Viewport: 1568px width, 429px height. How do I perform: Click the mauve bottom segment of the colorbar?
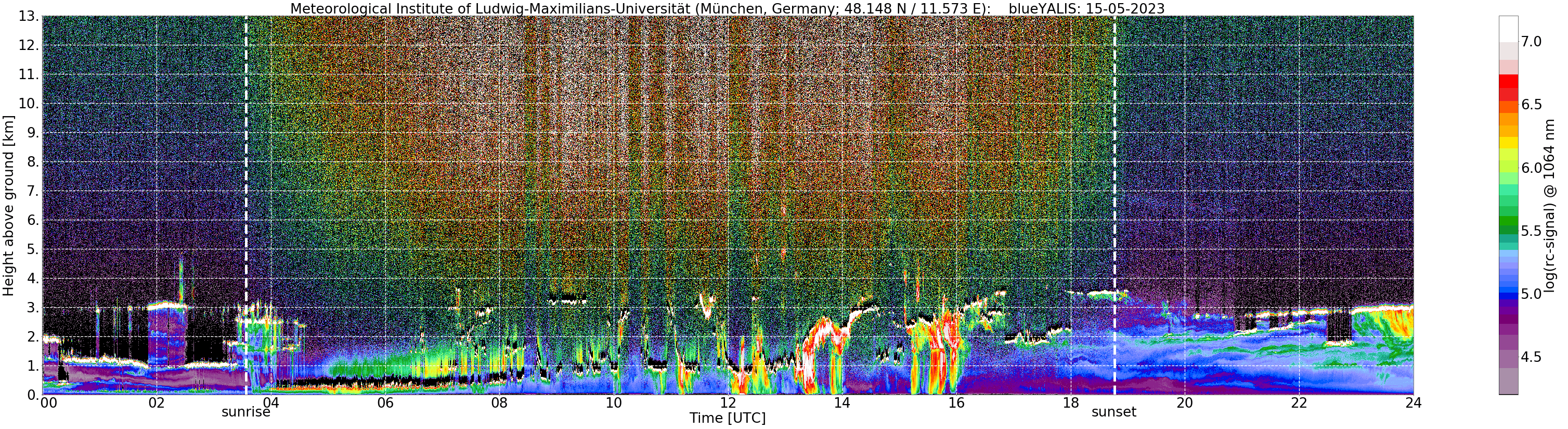[x=1508, y=381]
